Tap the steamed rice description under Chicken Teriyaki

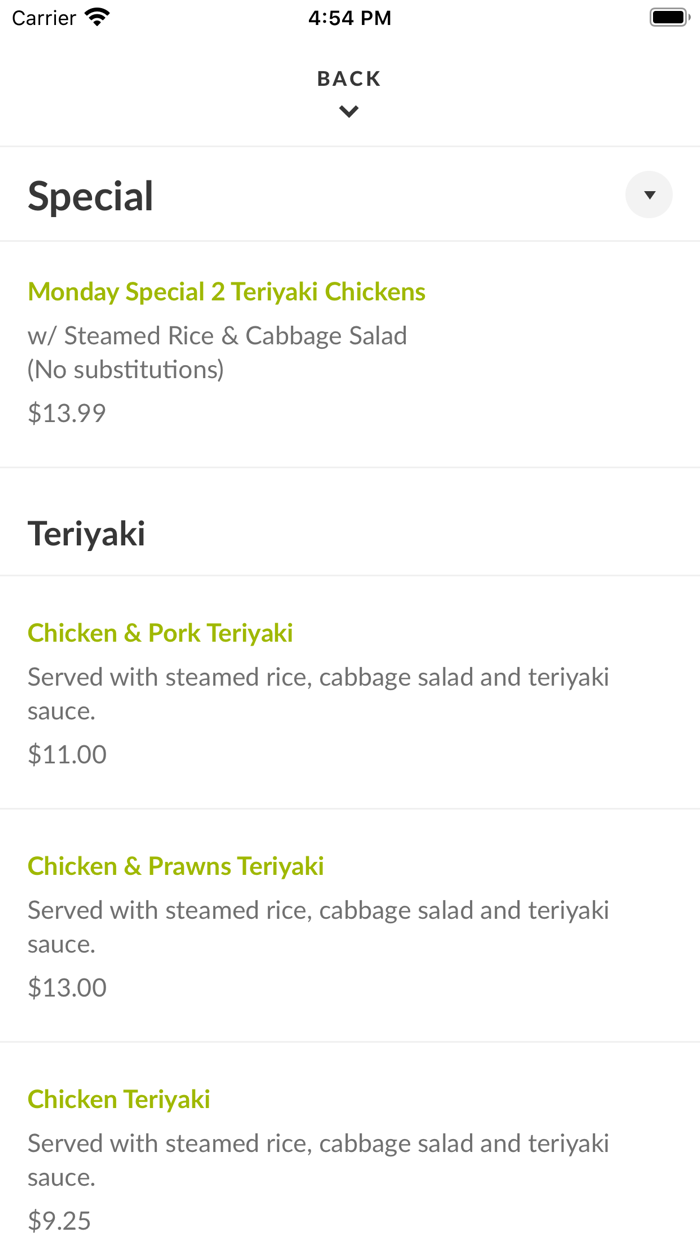click(x=318, y=1160)
